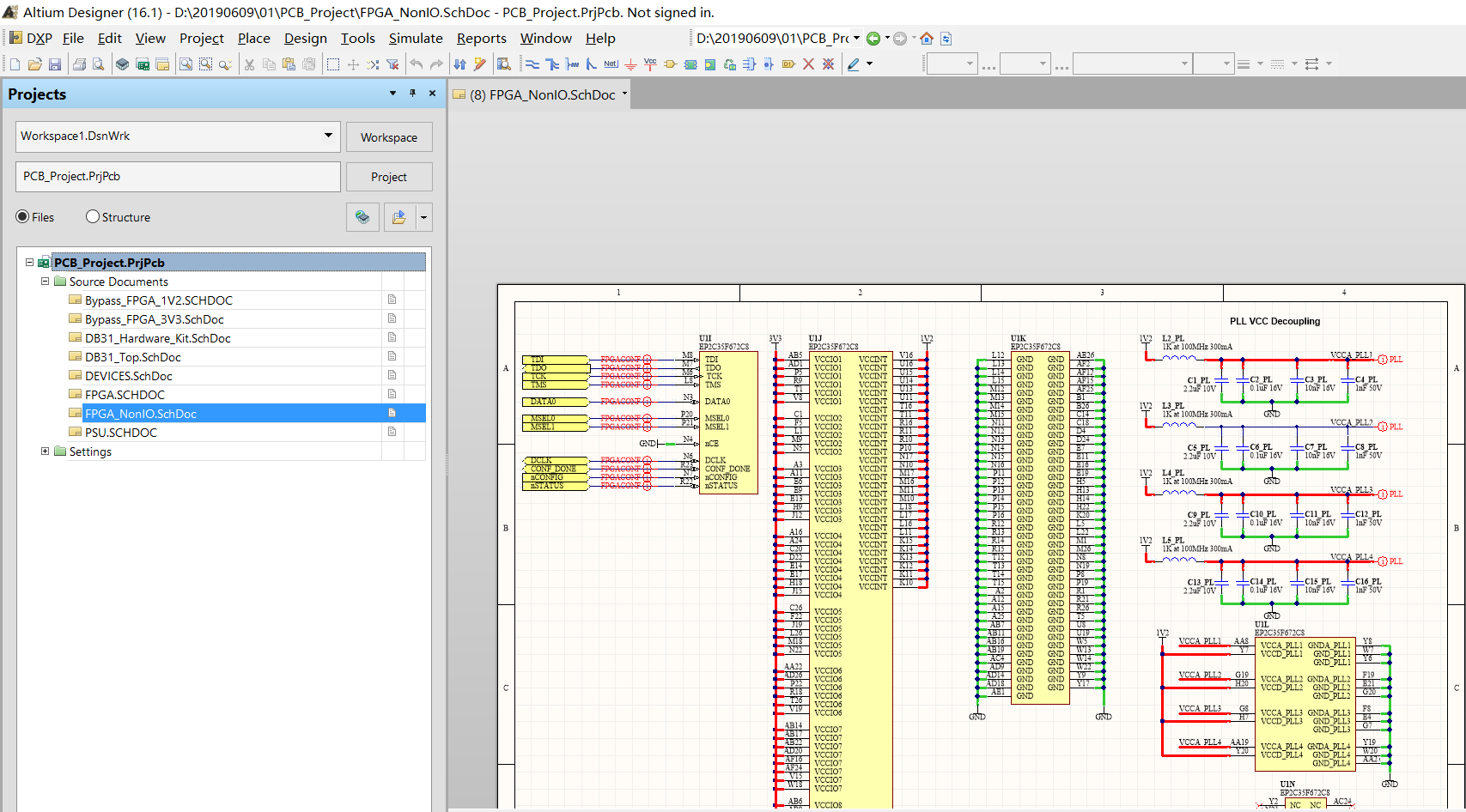Fit document in view (zoom all)
The image size is (1466, 812).
[x=186, y=64]
